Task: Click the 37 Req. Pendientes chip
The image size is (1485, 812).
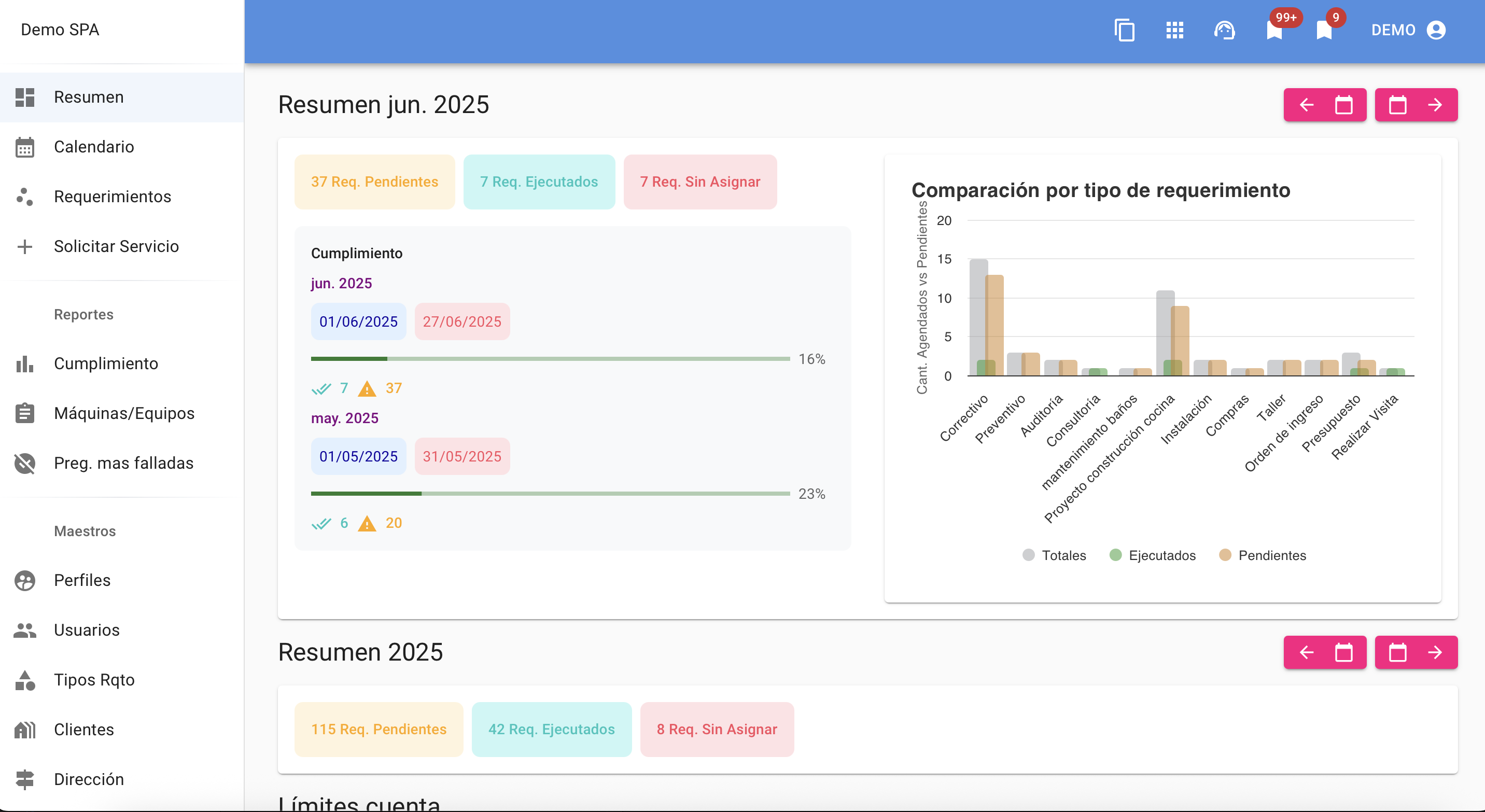Action: click(x=375, y=181)
